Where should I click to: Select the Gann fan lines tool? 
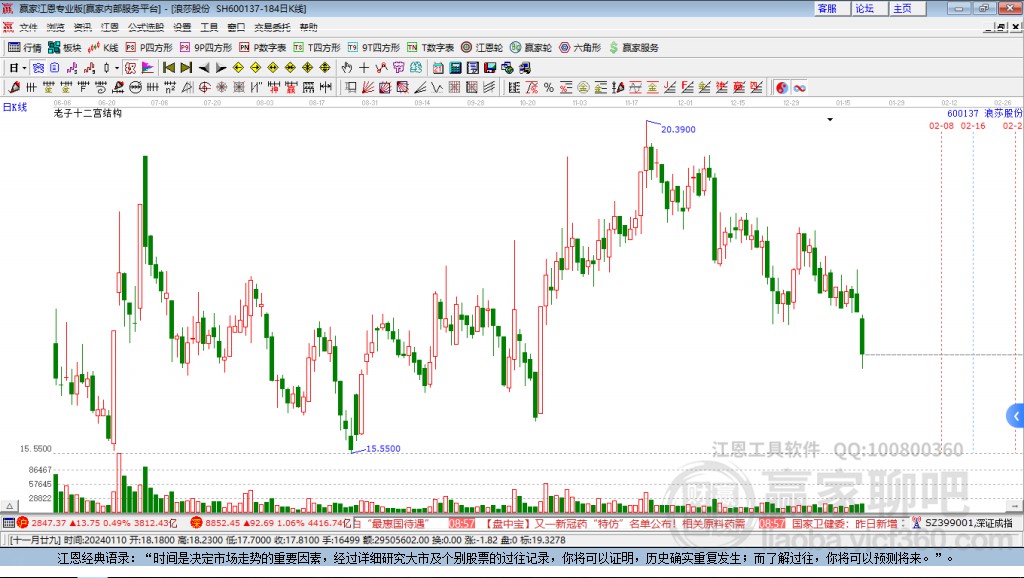(x=368, y=88)
